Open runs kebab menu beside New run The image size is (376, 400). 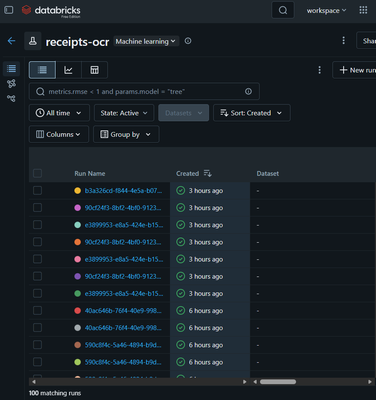pyautogui.click(x=319, y=70)
